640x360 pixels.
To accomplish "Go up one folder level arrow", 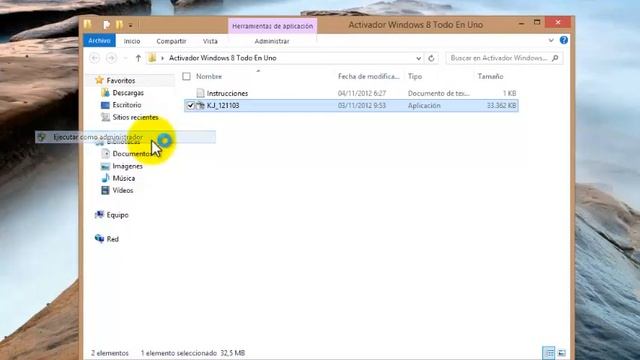I will point(138,58).
